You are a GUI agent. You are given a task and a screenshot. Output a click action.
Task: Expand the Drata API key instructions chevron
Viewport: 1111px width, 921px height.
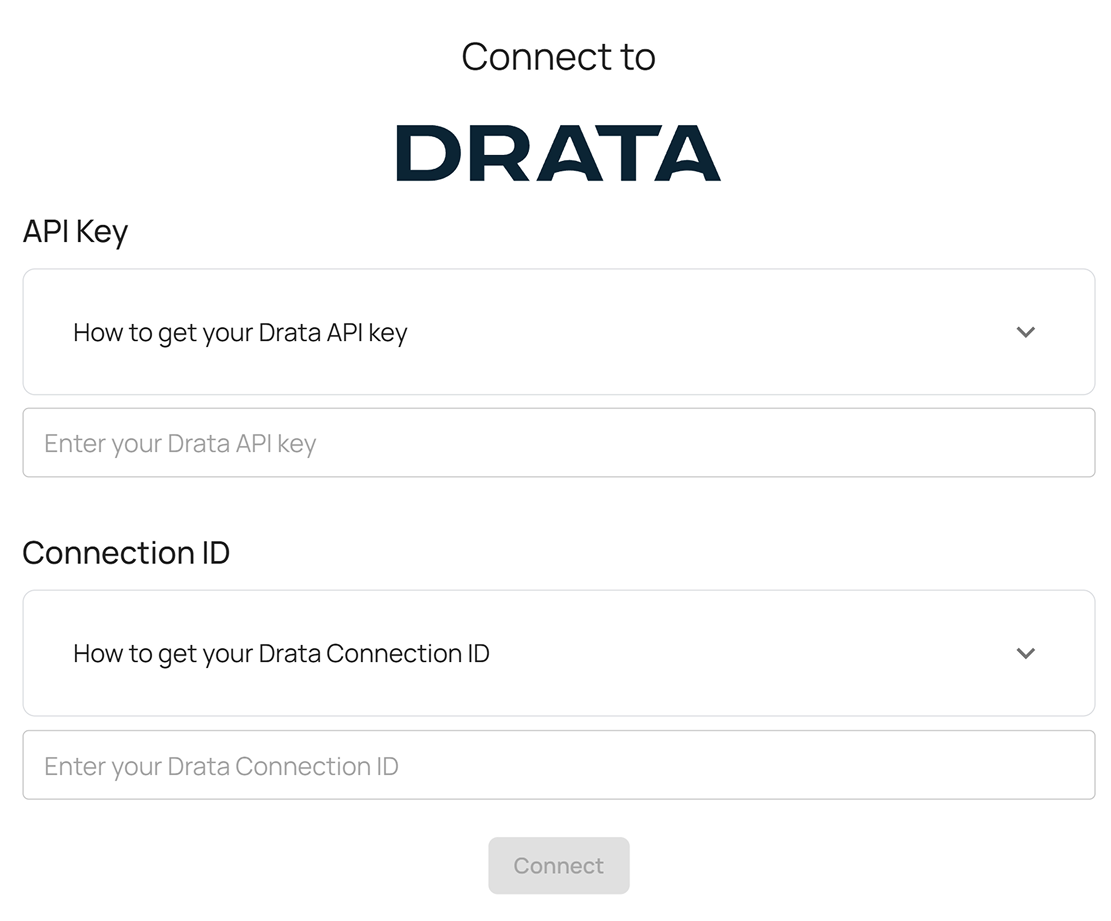click(x=1025, y=332)
